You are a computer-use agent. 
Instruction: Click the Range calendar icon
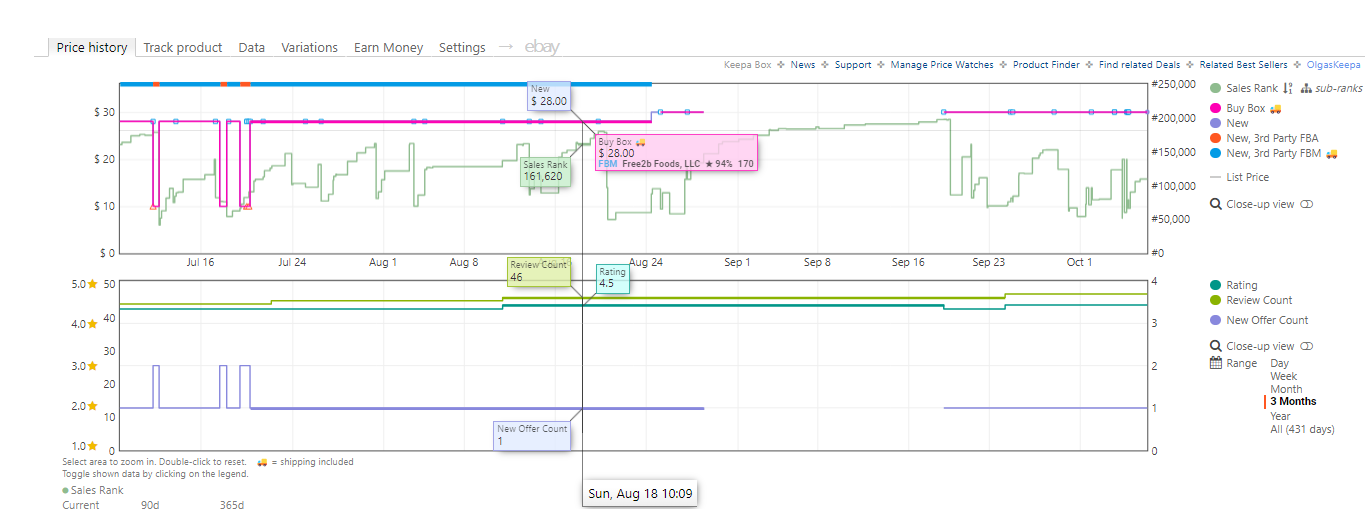pos(1215,363)
